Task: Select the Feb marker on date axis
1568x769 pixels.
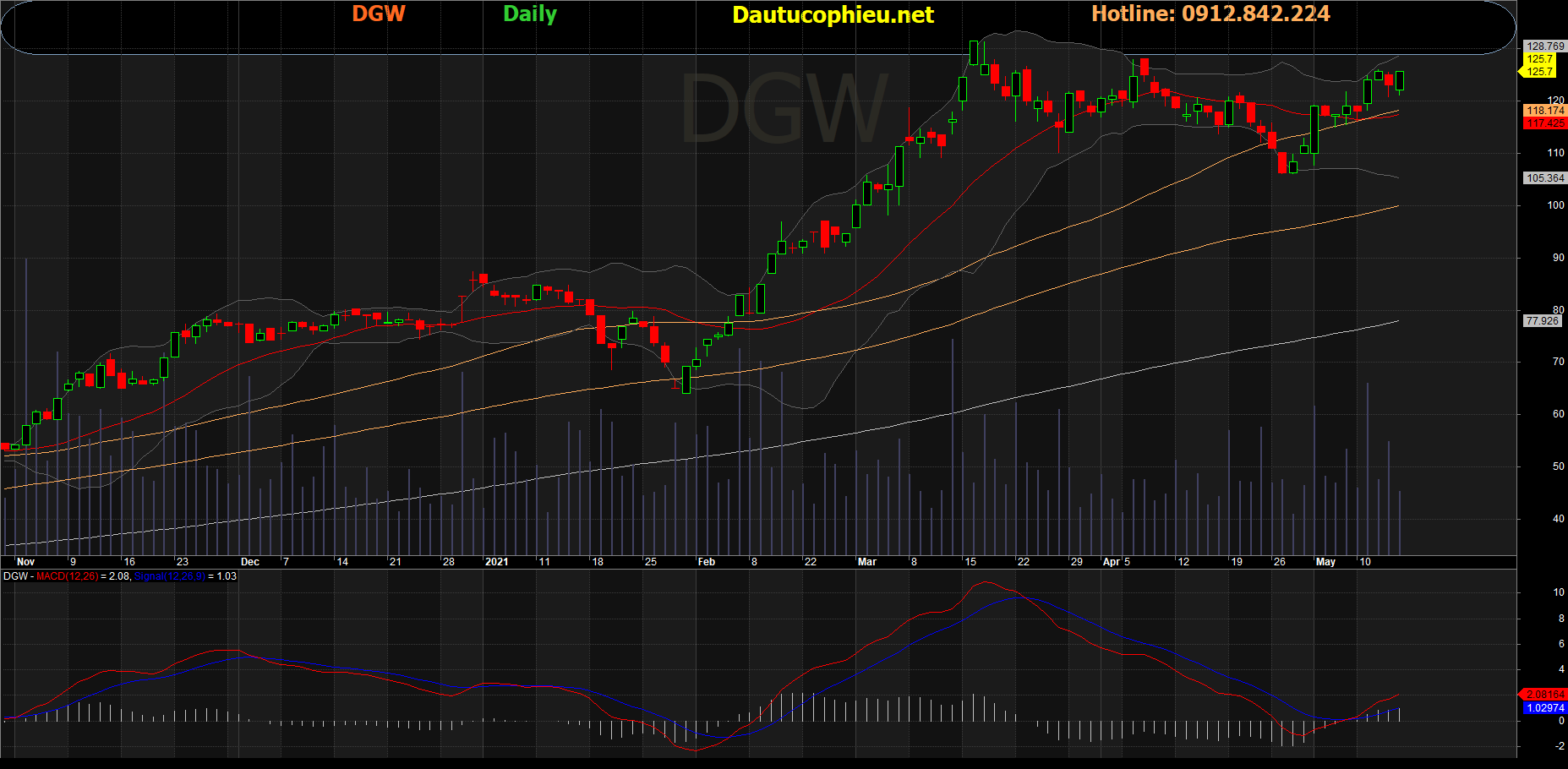Action: 706,562
